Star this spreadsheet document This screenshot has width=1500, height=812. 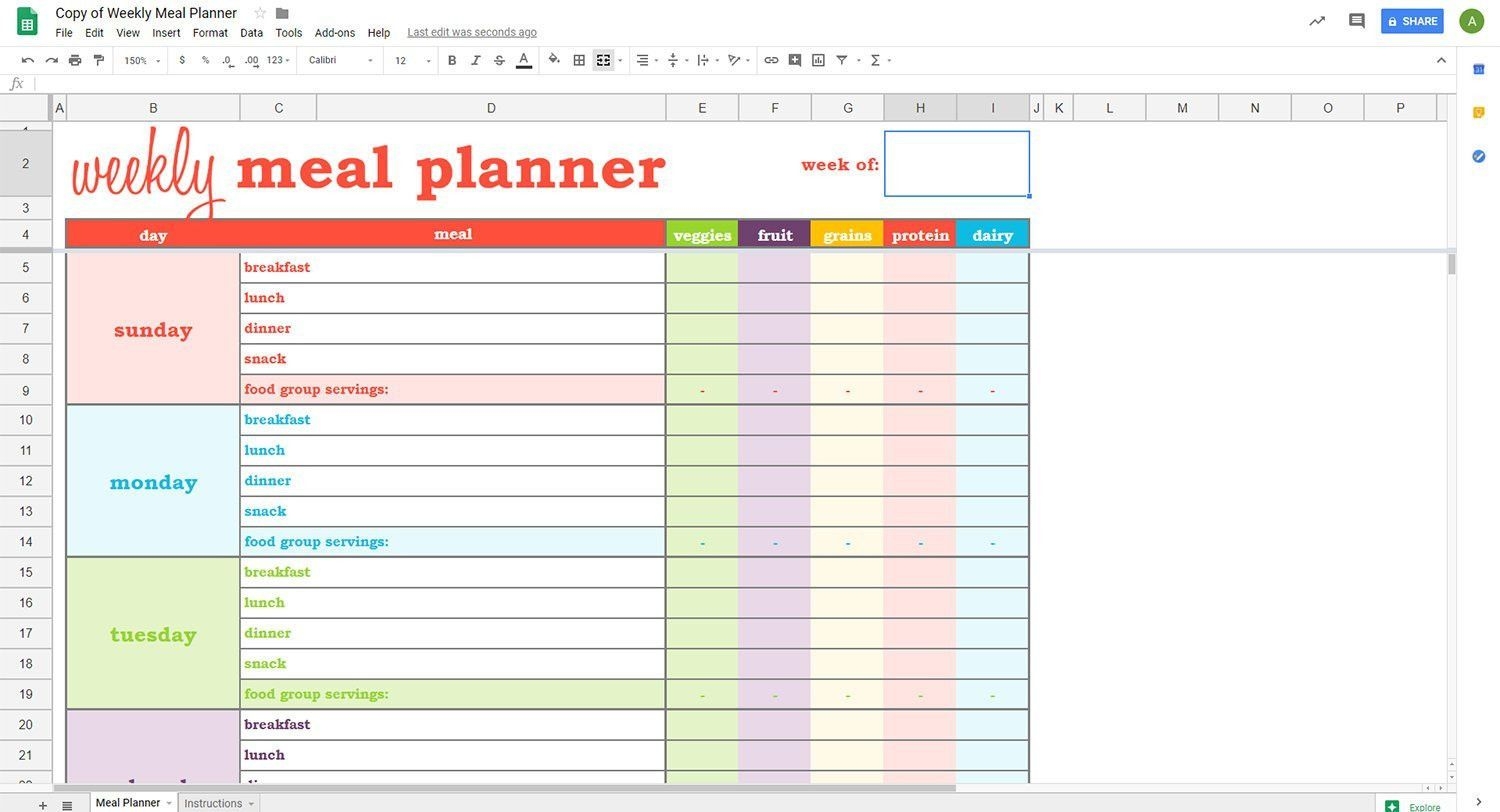tap(260, 13)
